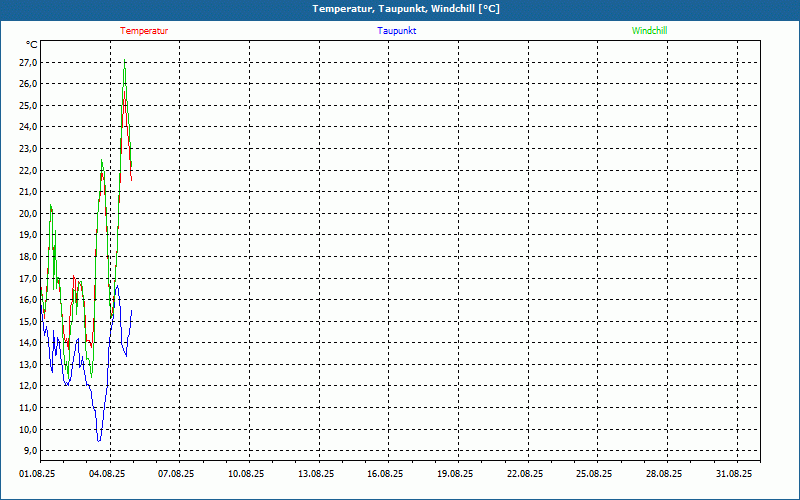800x500 pixels.
Task: Click the 13,0 y-axis value
Action: [28, 364]
